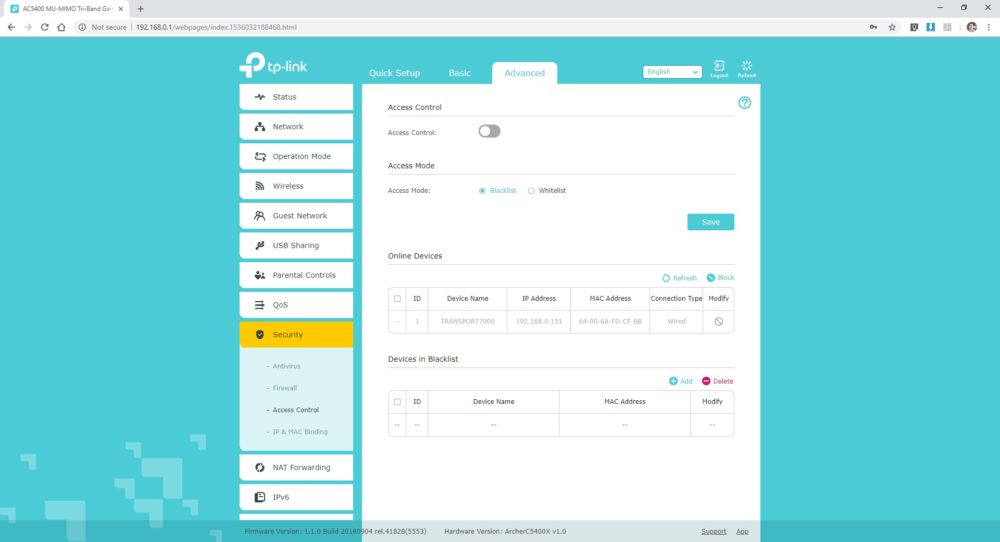The image size is (1000, 542).
Task: Click the site info Not secure icon
Action: (82, 27)
